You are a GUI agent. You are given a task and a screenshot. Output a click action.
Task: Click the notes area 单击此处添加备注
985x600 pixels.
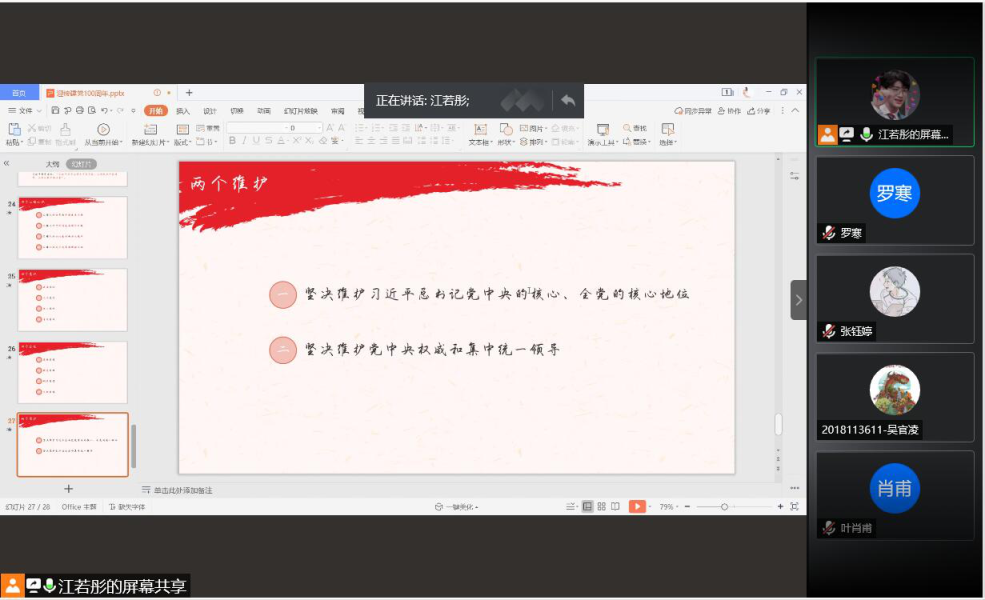coord(183,490)
